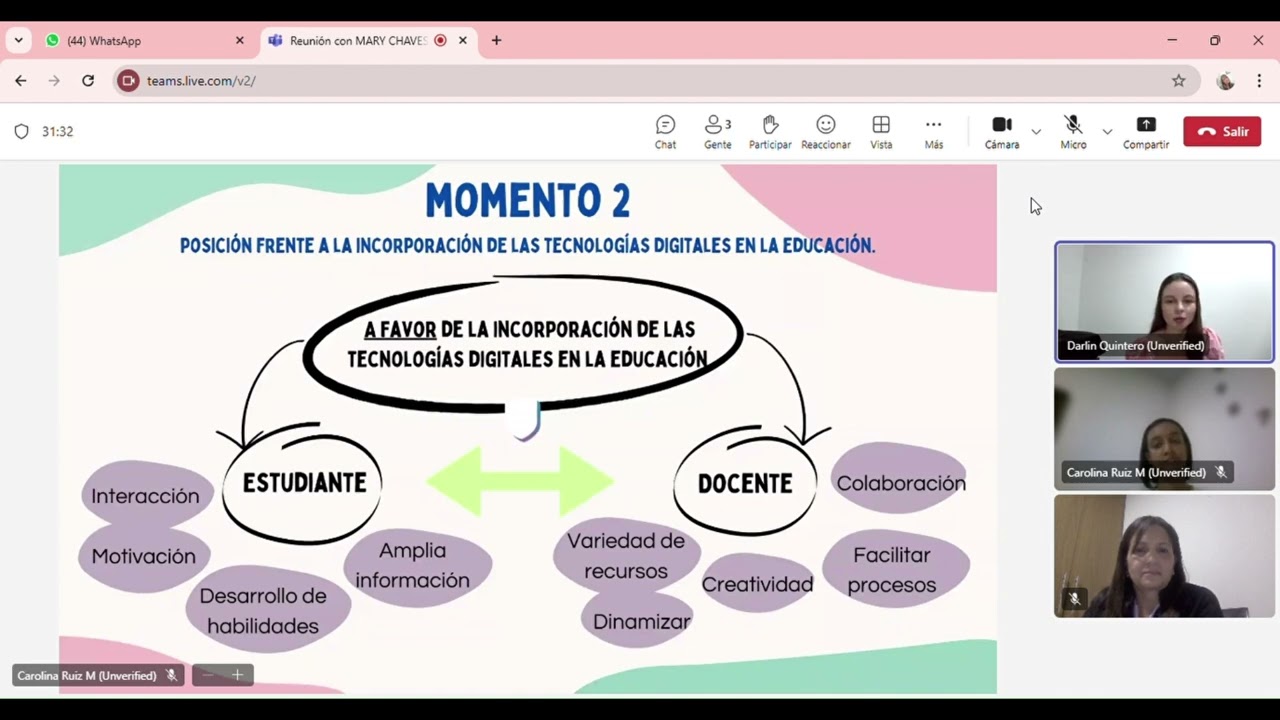1280x720 pixels.
Task: Click the Creatividad bubble
Action: pos(757,584)
